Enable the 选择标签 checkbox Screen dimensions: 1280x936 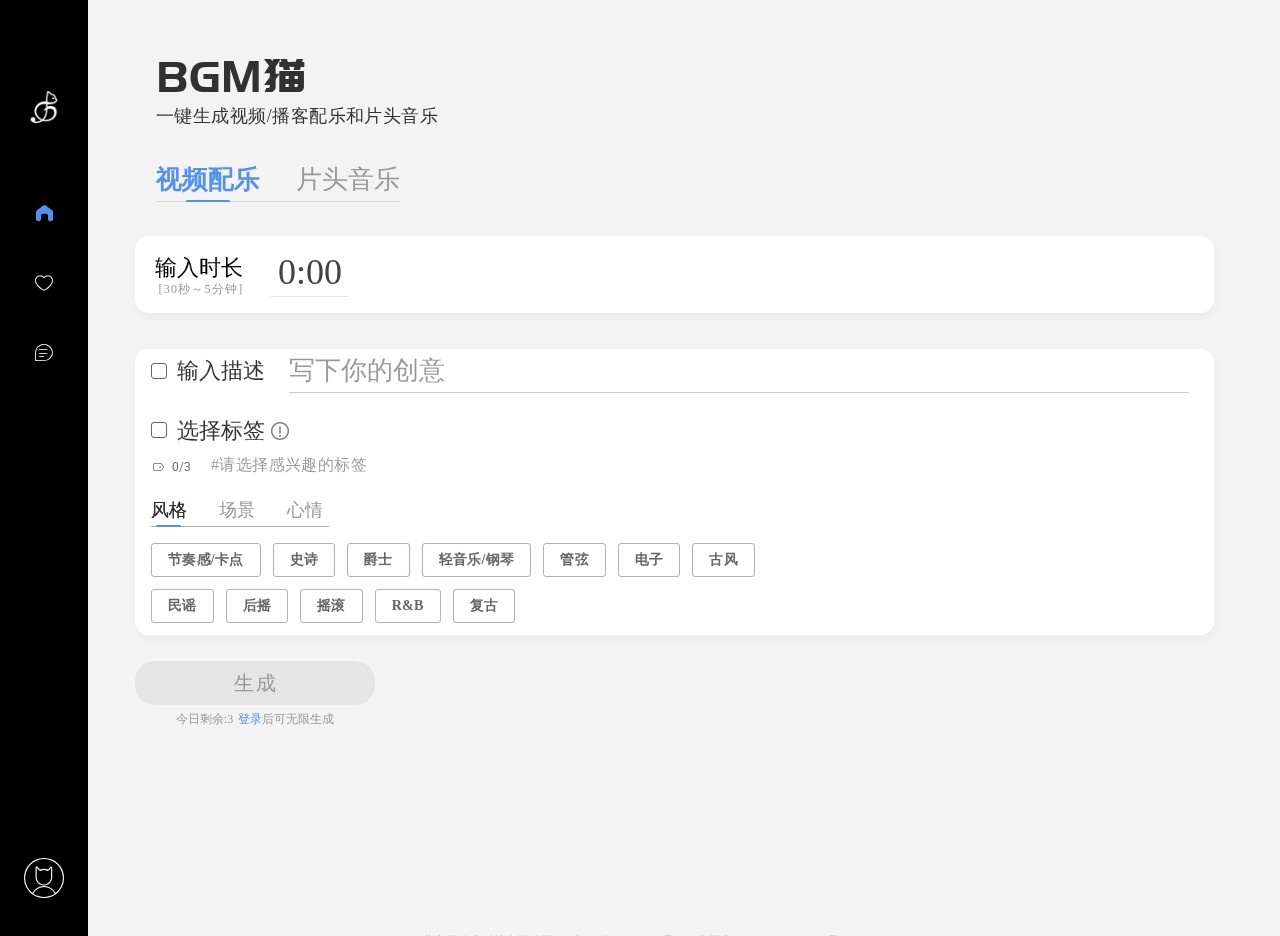pyautogui.click(x=159, y=430)
